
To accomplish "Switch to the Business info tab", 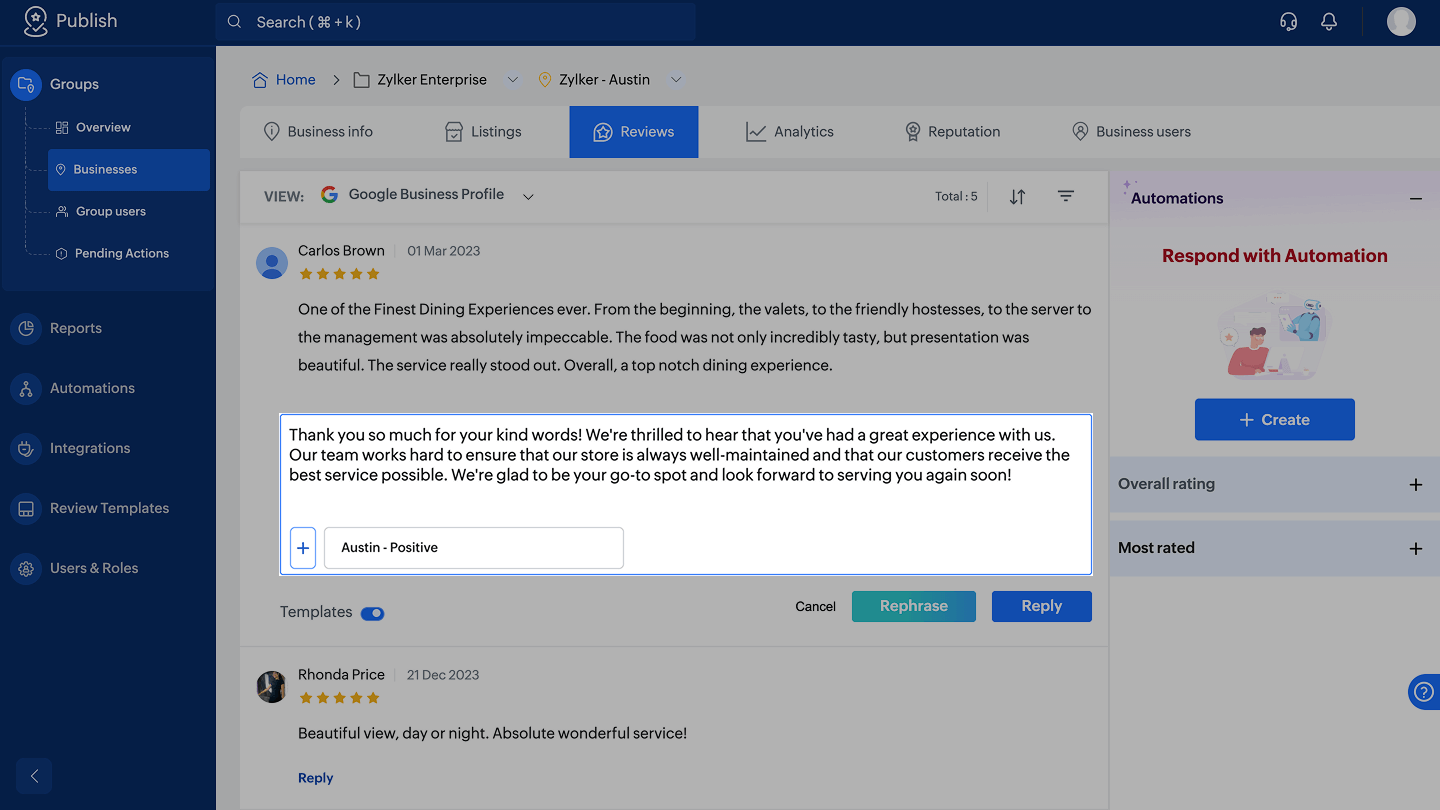I will click(318, 132).
